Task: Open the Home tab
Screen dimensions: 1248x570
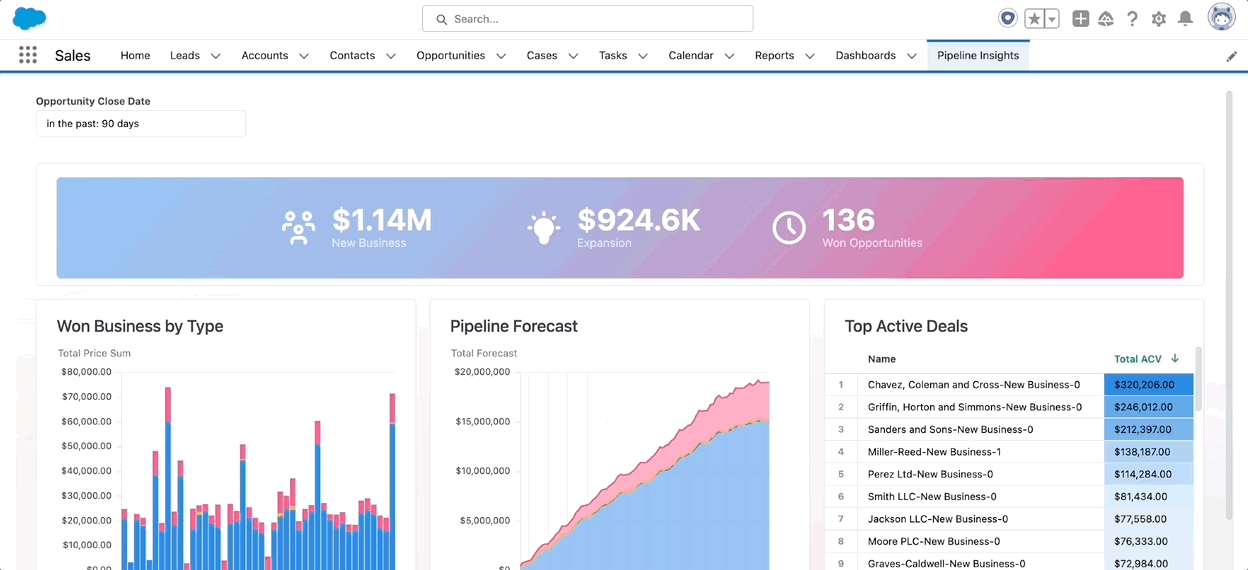Action: tap(135, 56)
